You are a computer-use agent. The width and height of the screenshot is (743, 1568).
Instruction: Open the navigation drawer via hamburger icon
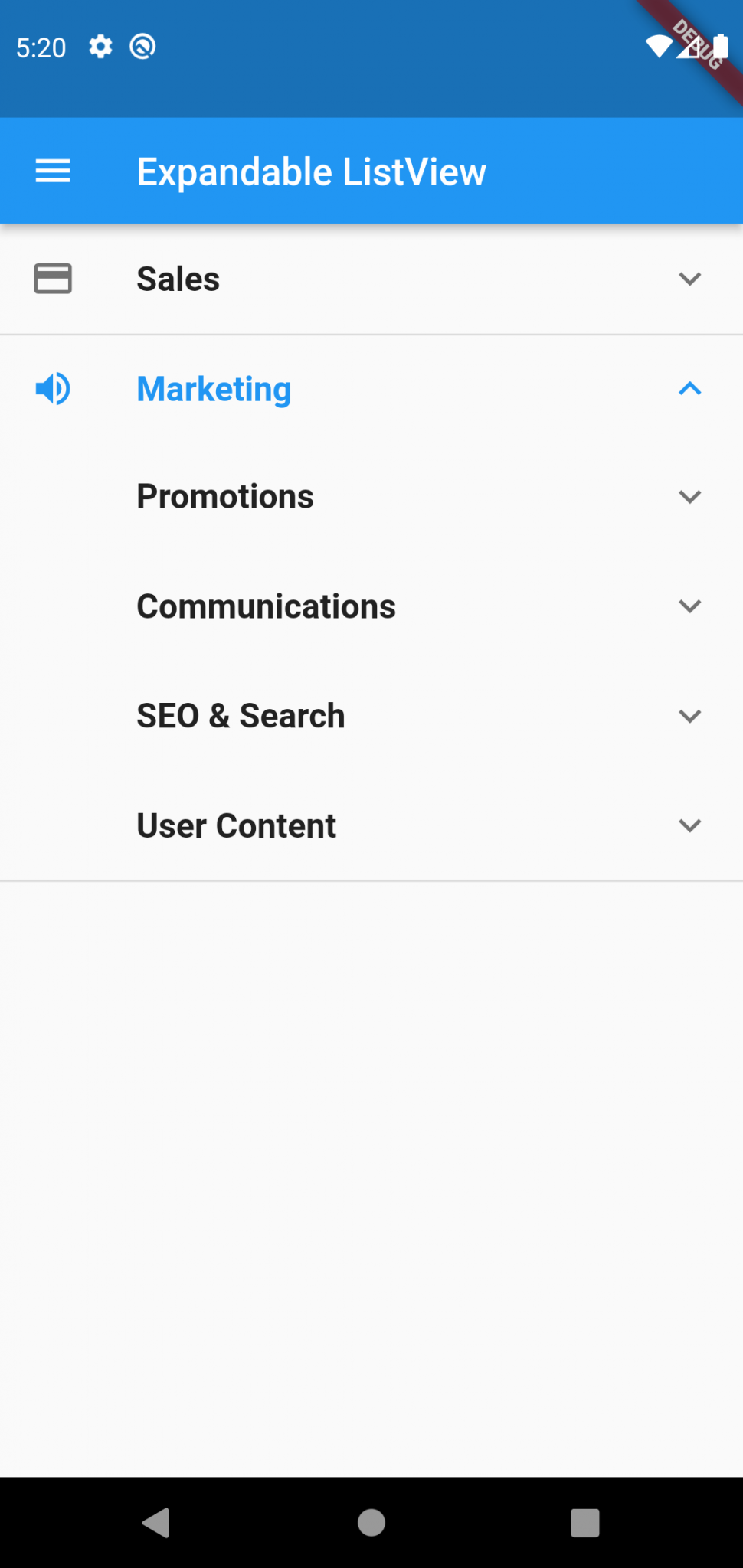pyautogui.click(x=52, y=170)
